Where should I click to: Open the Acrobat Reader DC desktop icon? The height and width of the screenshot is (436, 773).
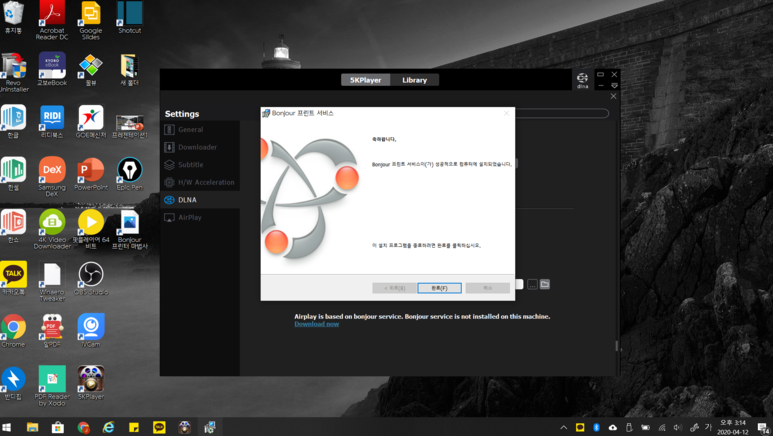pyautogui.click(x=52, y=20)
